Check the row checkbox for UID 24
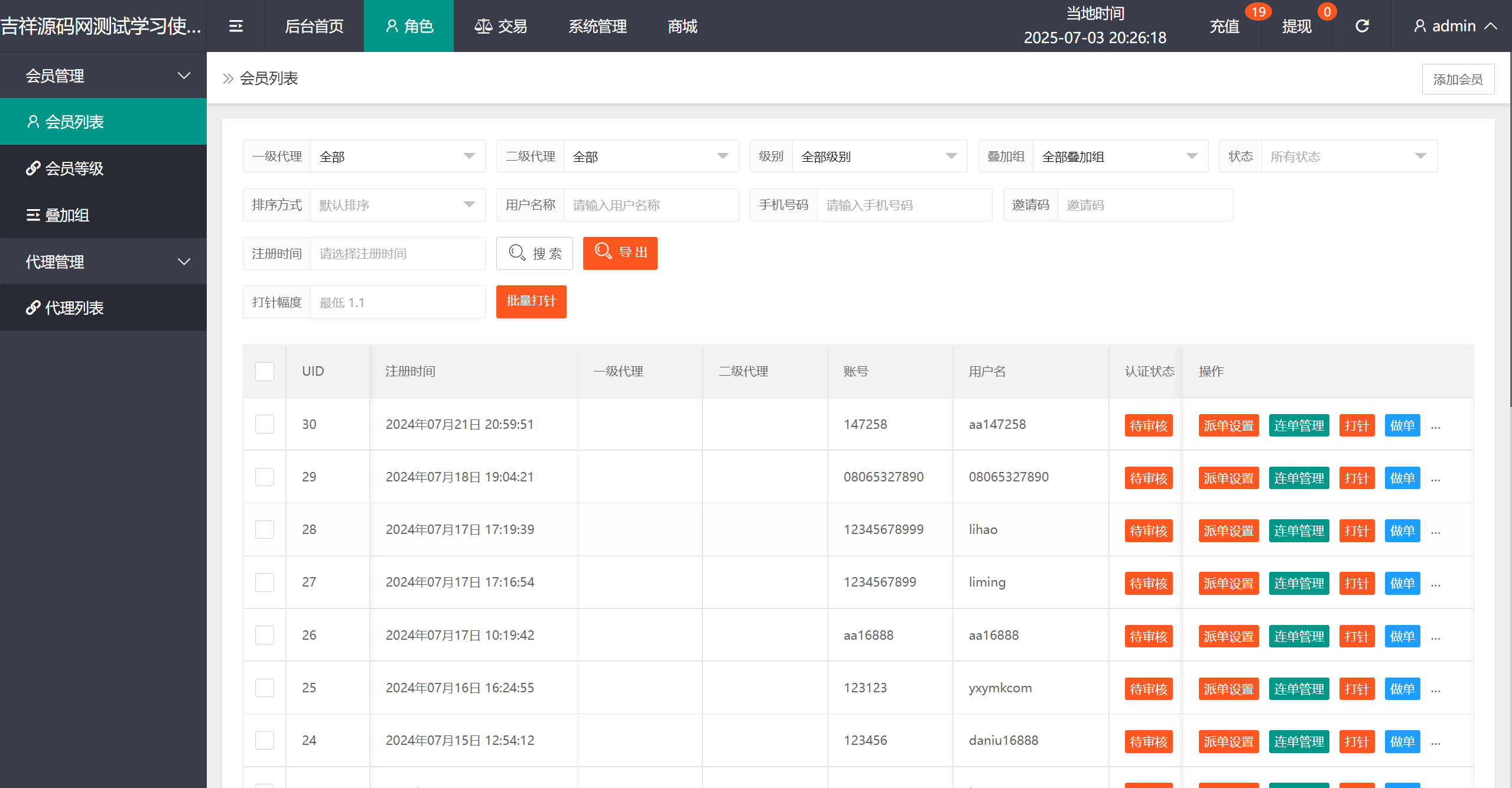1512x788 pixels. point(265,740)
